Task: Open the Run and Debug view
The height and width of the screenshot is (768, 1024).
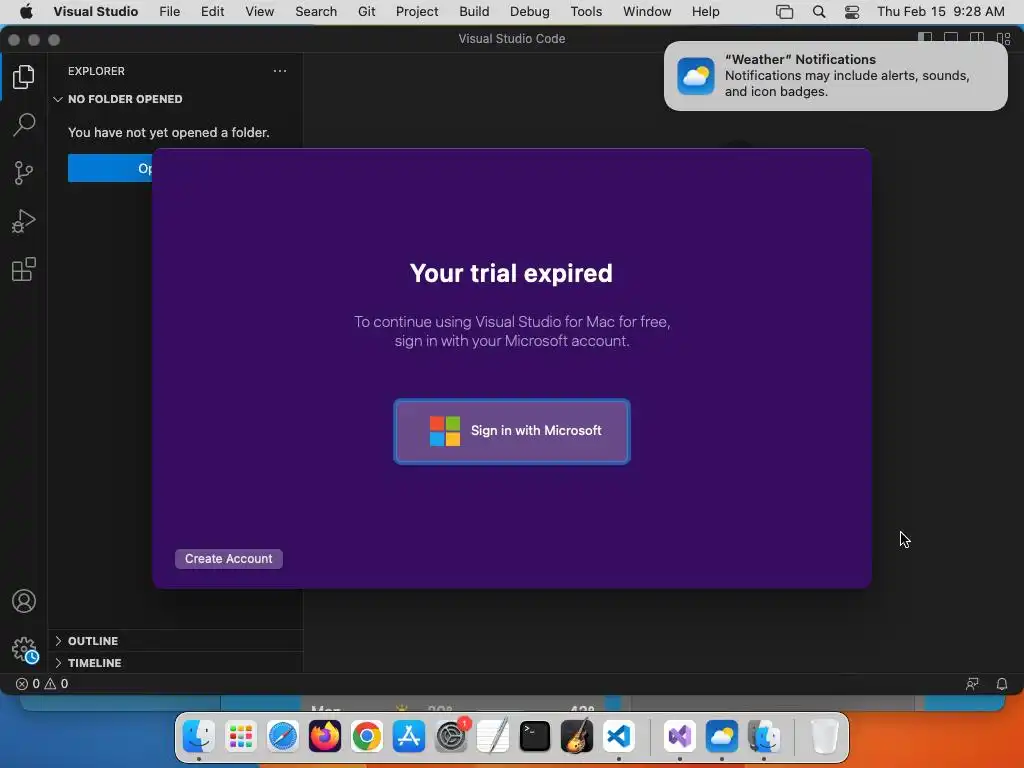Action: [24, 221]
